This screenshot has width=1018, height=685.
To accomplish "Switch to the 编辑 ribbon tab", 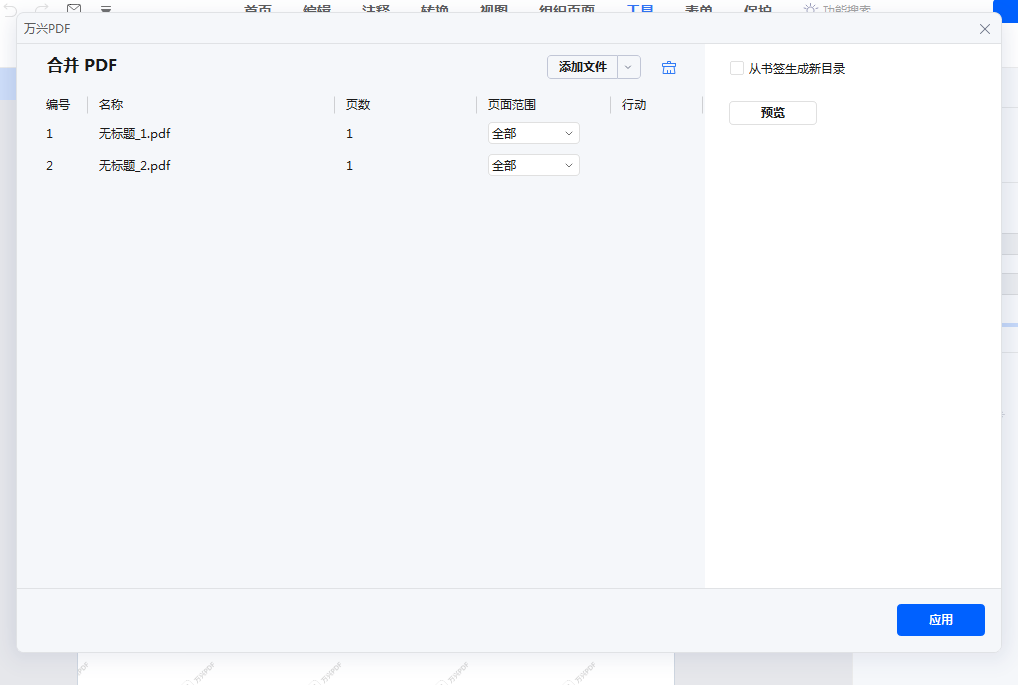I will pos(317,8).
